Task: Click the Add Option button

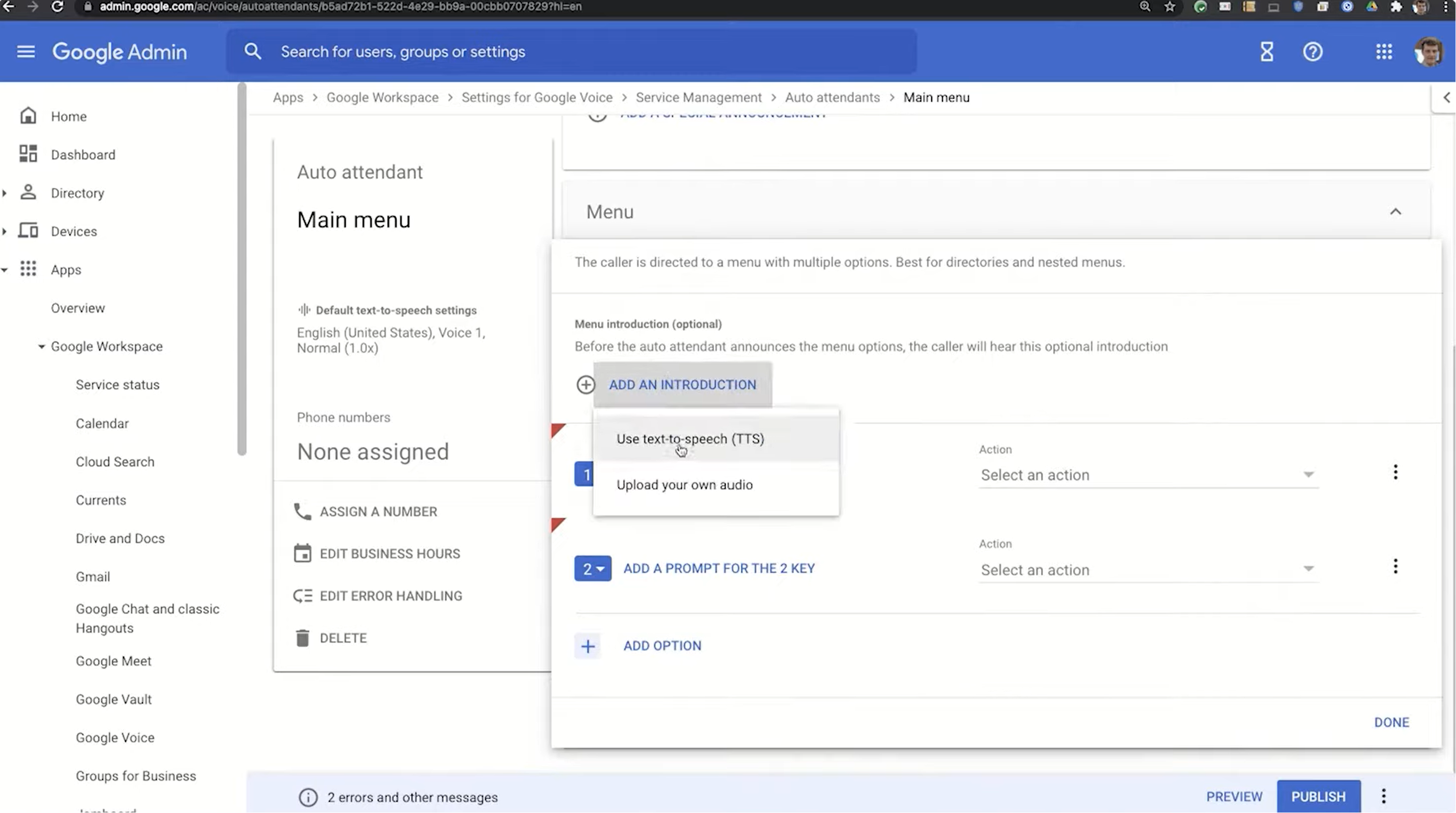Action: pyautogui.click(x=662, y=646)
